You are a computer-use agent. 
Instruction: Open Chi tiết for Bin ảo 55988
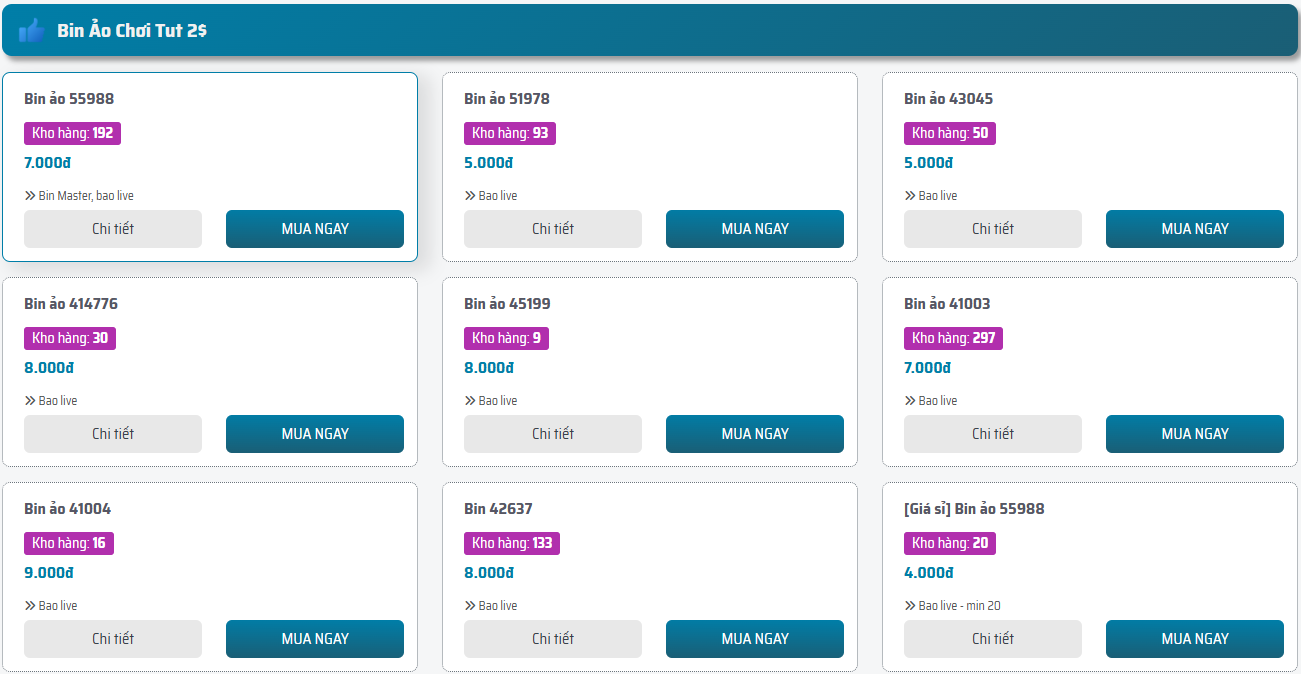click(x=113, y=229)
